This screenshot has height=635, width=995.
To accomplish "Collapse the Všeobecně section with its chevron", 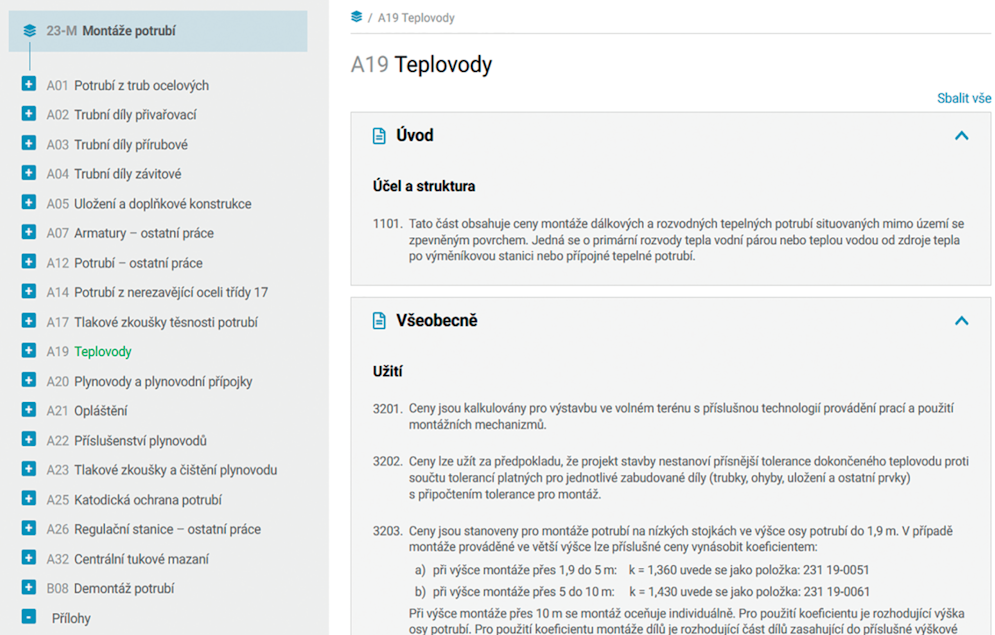I will [x=961, y=321].
